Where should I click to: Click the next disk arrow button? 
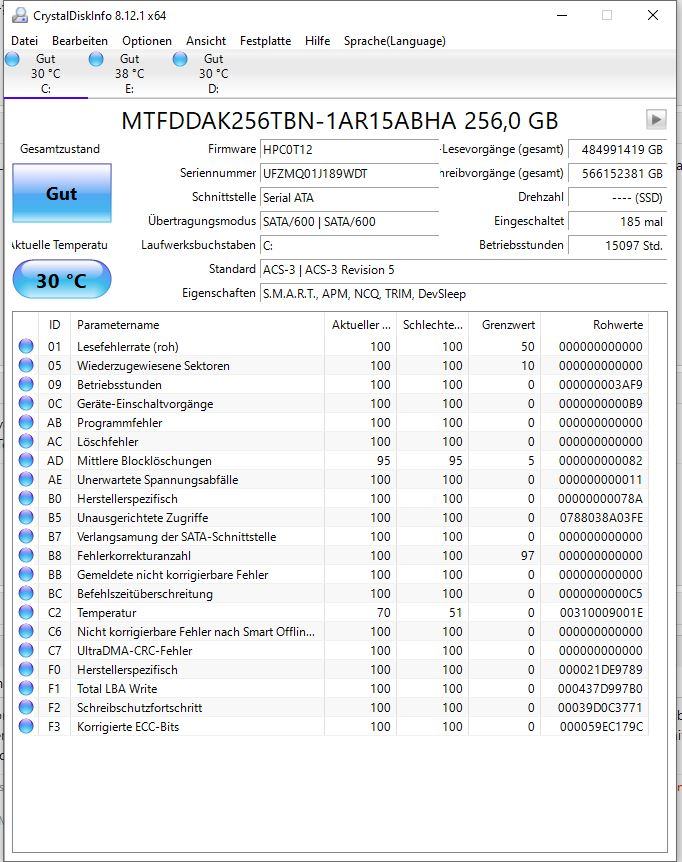click(x=656, y=119)
